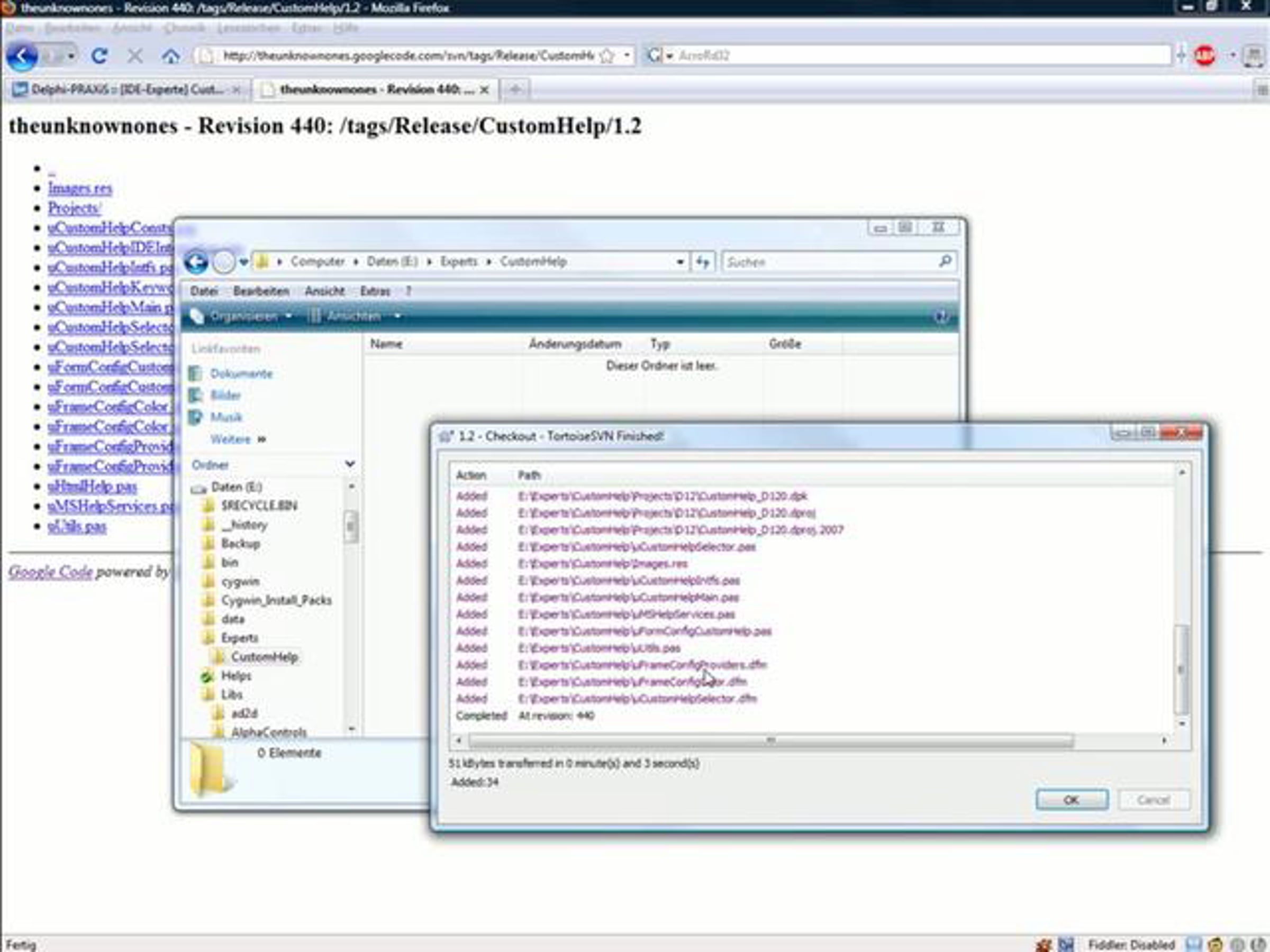Close the theunknownones Revision 440 tab
The height and width of the screenshot is (952, 1270).
pos(485,89)
